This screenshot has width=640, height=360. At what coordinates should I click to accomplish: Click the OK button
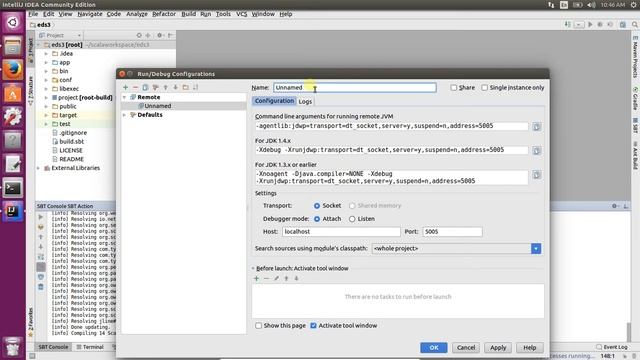click(x=433, y=348)
